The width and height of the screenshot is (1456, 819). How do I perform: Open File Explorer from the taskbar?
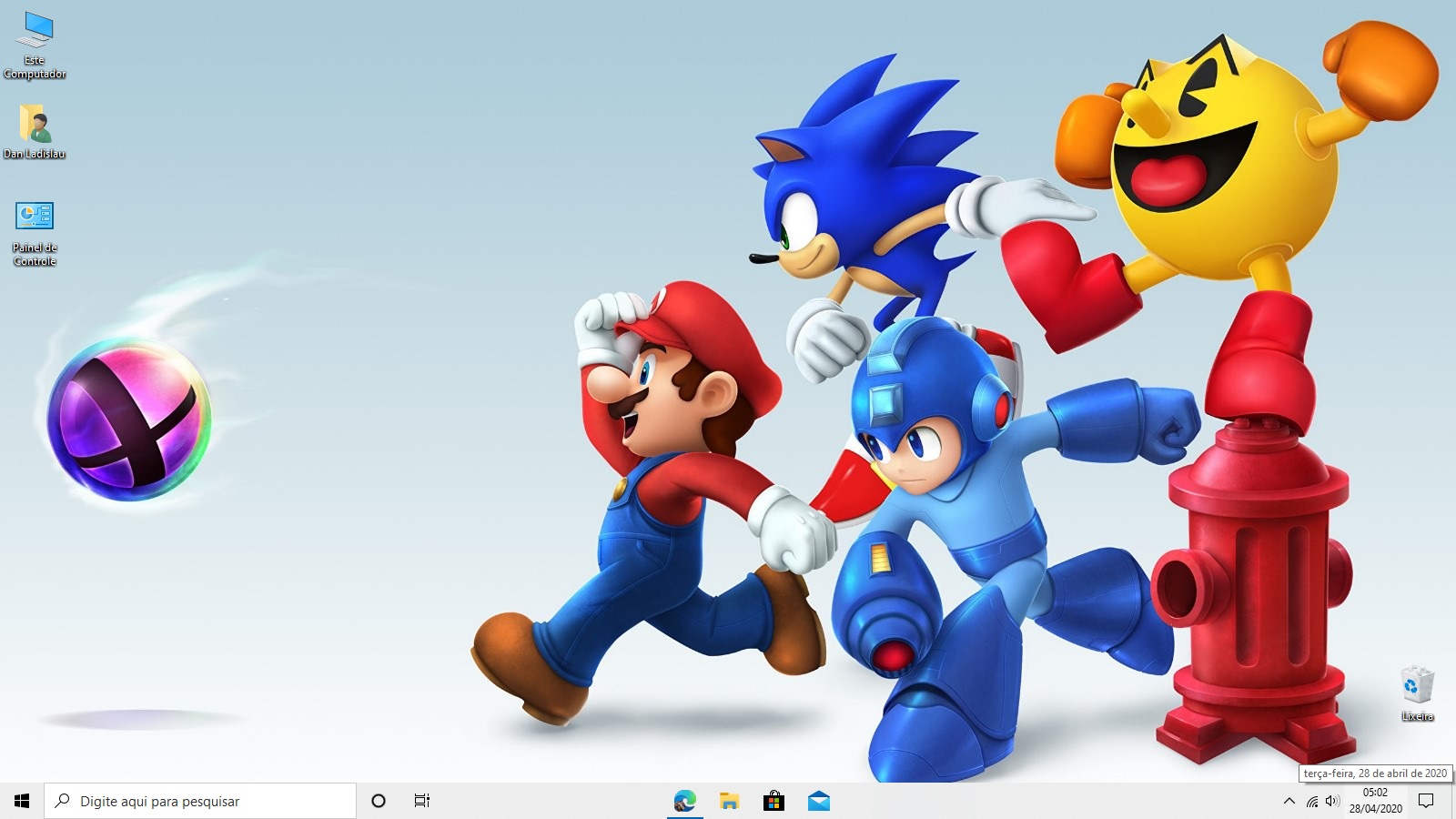point(729,801)
